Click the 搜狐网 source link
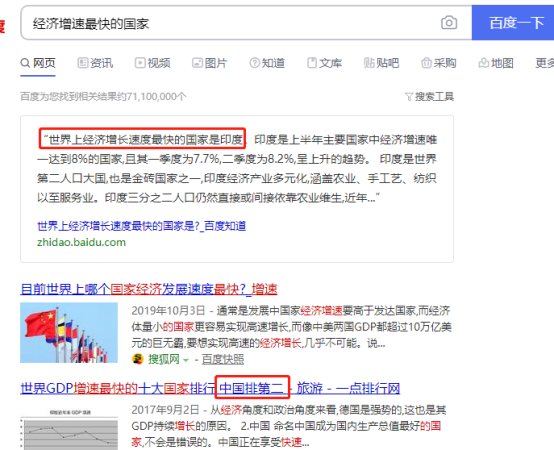 pyautogui.click(x=164, y=359)
